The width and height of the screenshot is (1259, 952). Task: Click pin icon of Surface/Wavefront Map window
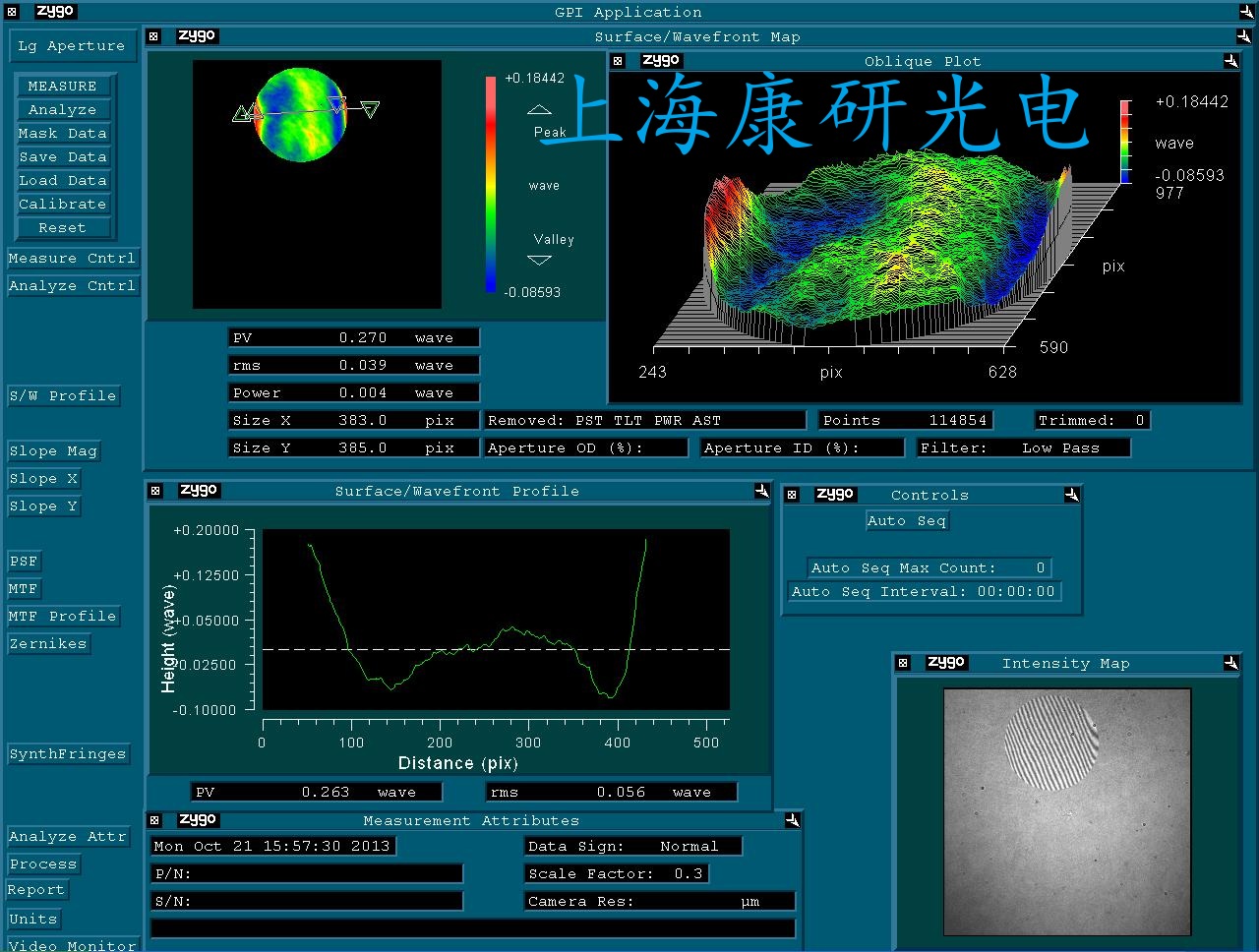coord(1244,36)
